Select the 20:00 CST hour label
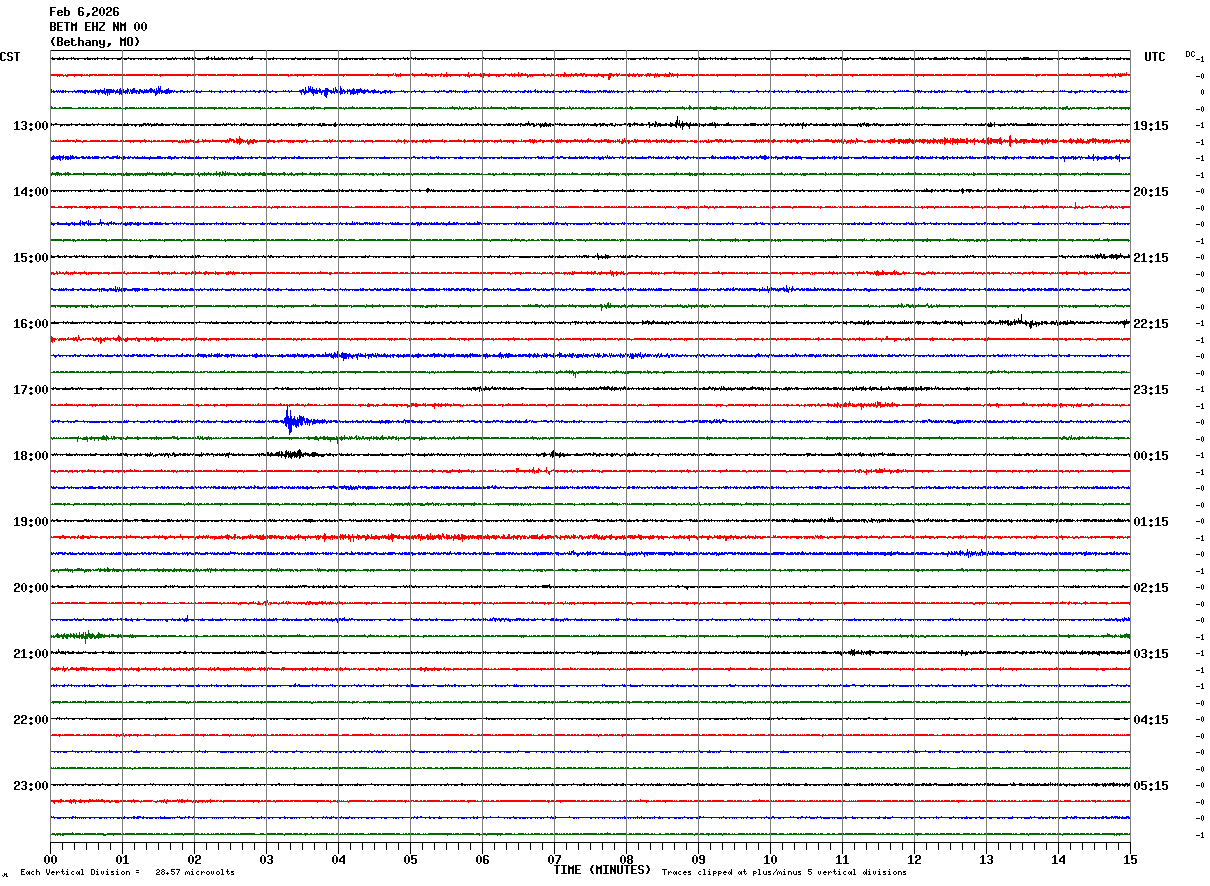This screenshot has height=886, width=1210. click(31, 587)
